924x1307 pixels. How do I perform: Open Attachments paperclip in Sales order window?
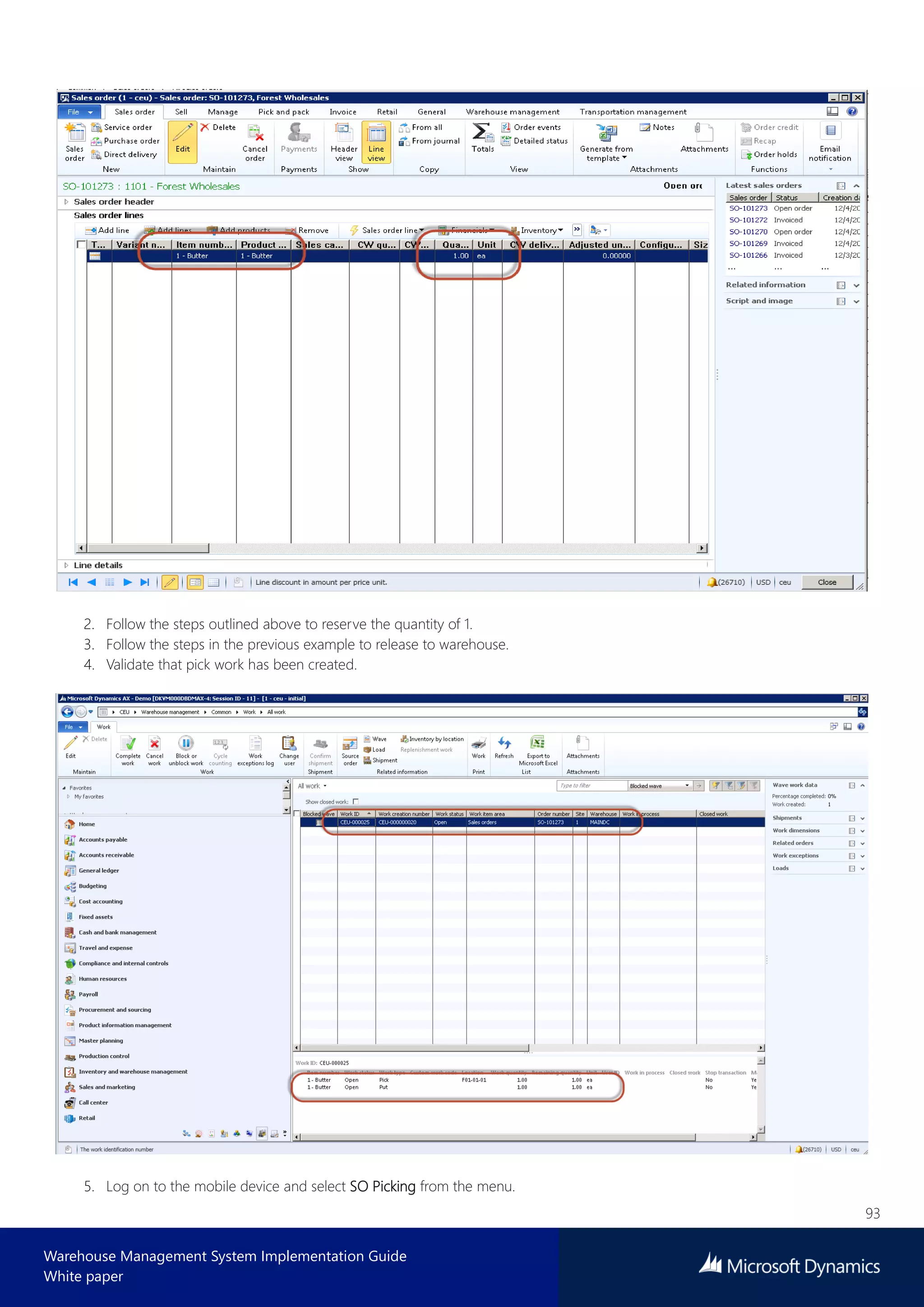(704, 132)
